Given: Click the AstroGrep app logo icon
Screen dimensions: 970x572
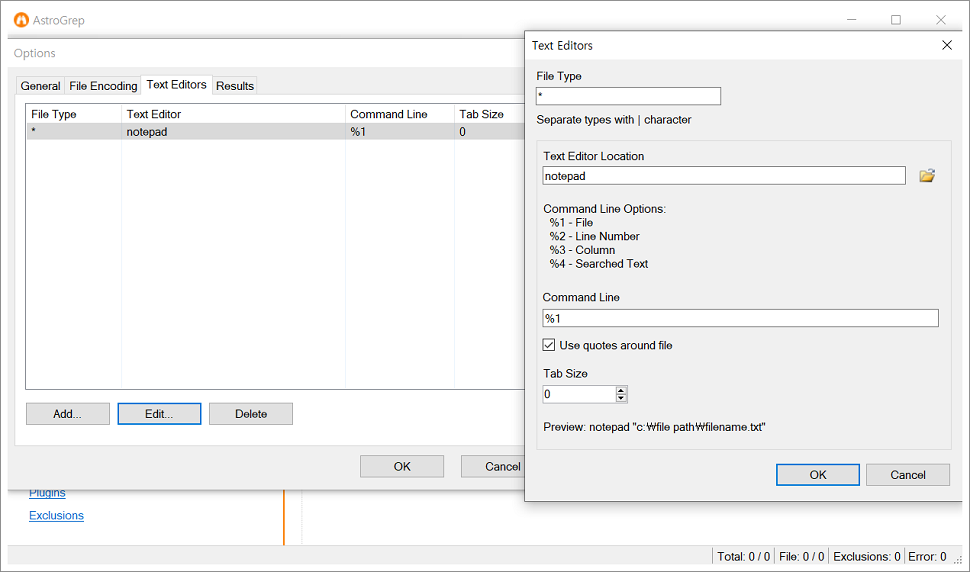Looking at the screenshot, I should 21,20.
